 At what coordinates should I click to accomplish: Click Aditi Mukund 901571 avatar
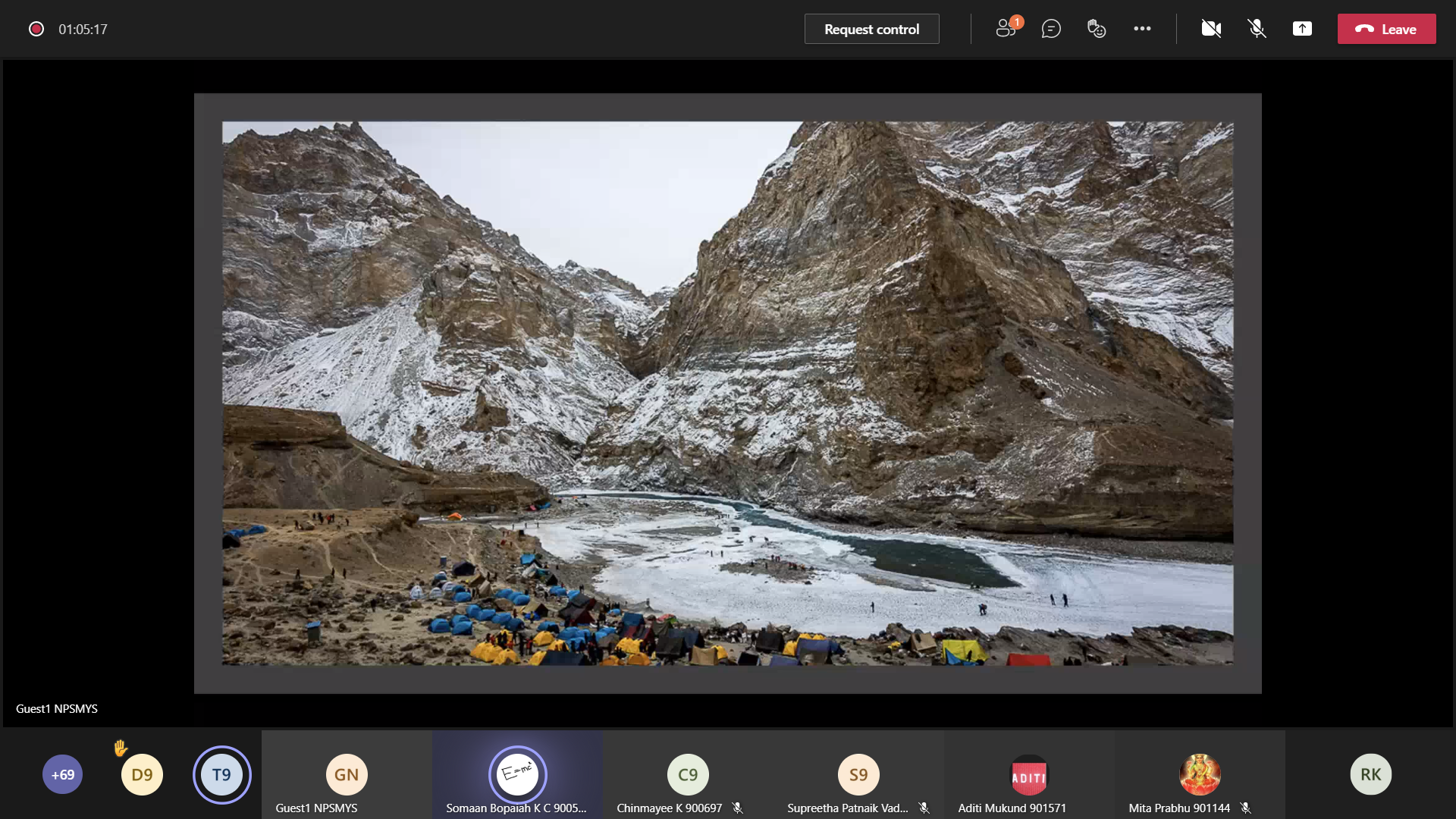tap(1029, 775)
